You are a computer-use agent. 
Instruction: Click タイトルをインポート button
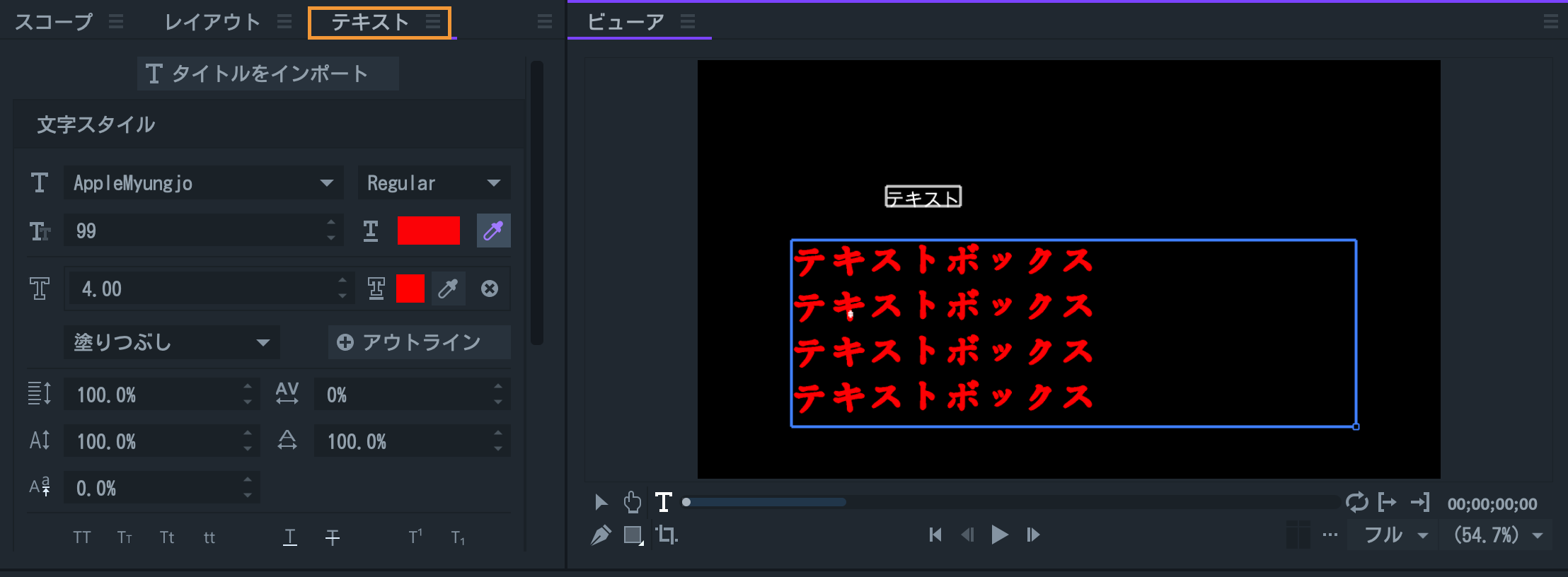[267, 74]
